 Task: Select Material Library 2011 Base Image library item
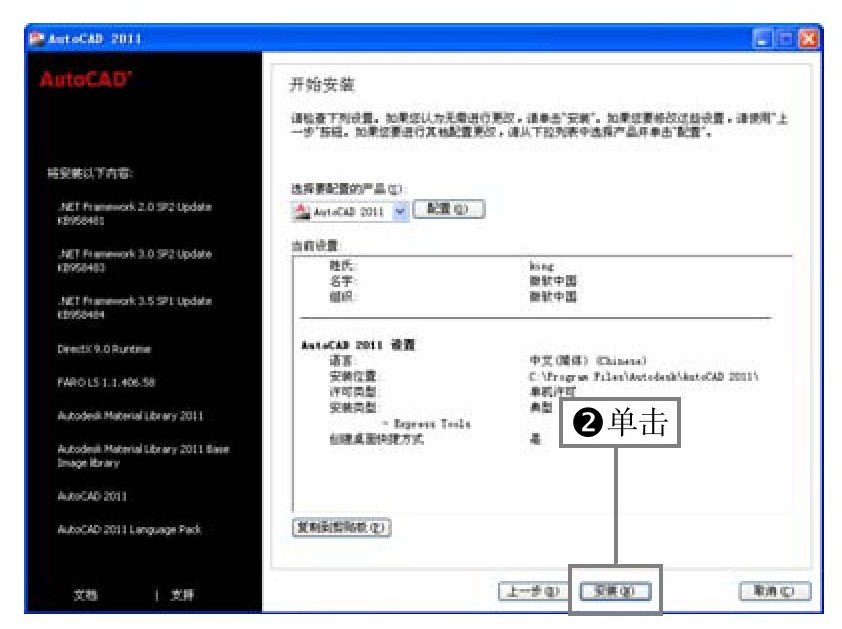[143, 456]
